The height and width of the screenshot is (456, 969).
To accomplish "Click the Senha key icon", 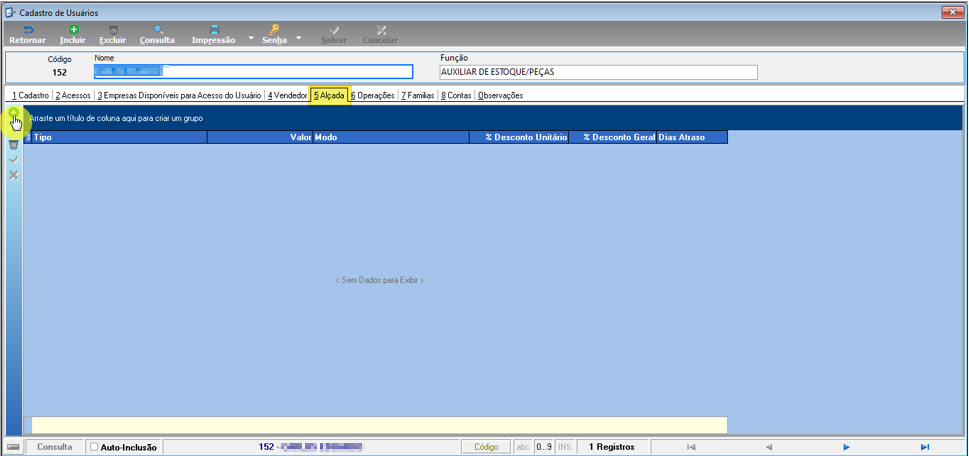I will [x=274, y=29].
